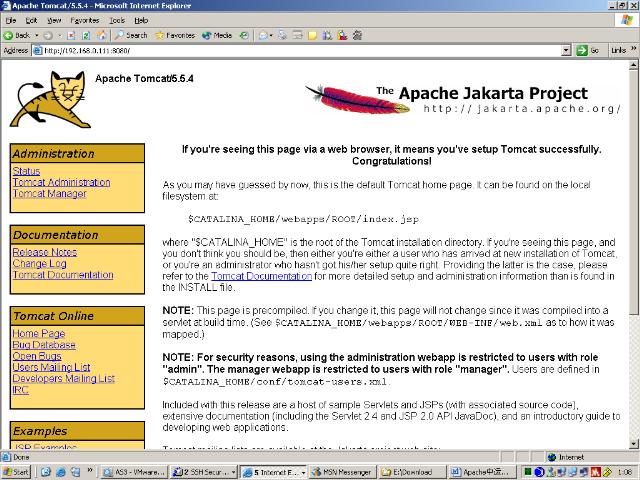This screenshot has width=640, height=480.
Task: Open the Tomcat Administration link
Action: point(62,182)
